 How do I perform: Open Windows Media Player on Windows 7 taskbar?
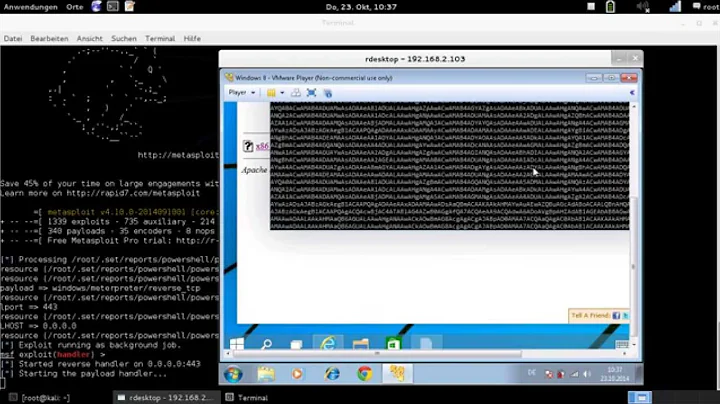click(x=298, y=374)
